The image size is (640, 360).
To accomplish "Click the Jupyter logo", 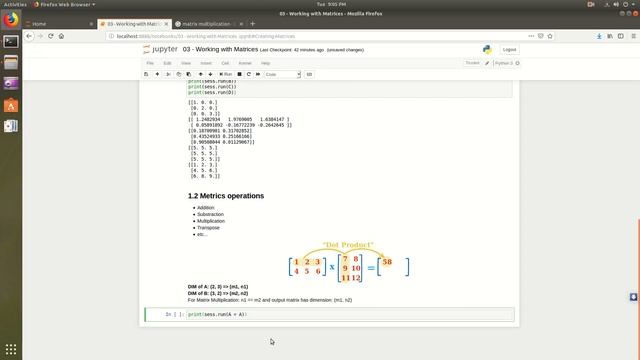I will pos(160,49).
